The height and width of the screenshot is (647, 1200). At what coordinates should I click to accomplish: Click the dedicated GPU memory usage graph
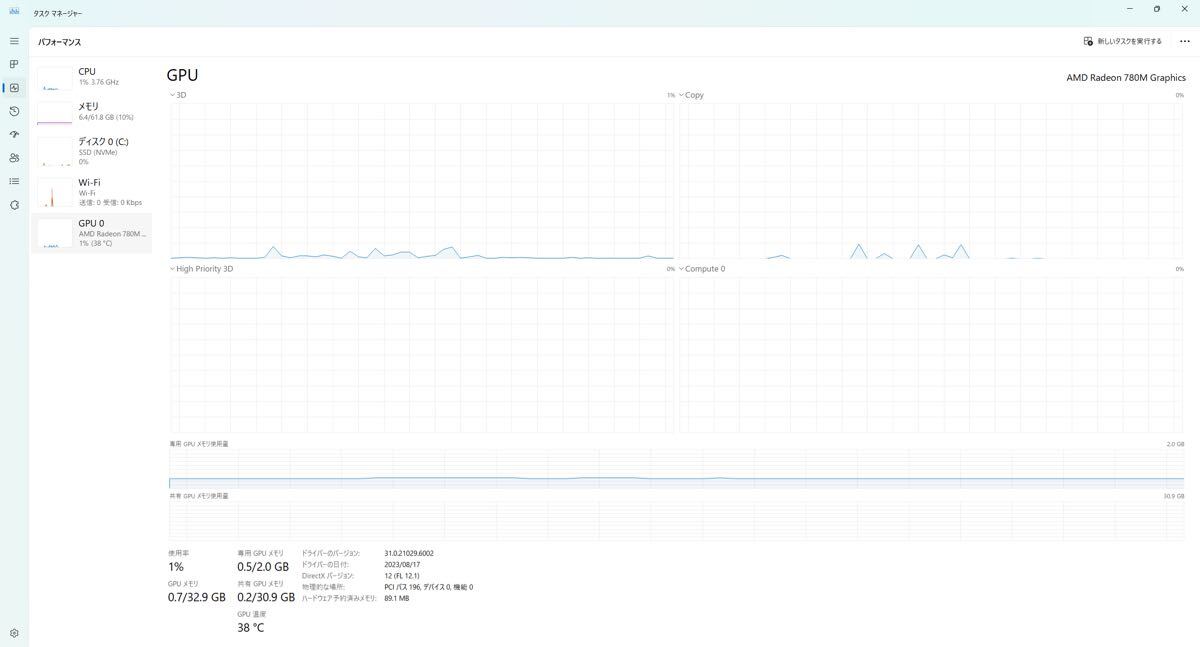click(x=677, y=469)
